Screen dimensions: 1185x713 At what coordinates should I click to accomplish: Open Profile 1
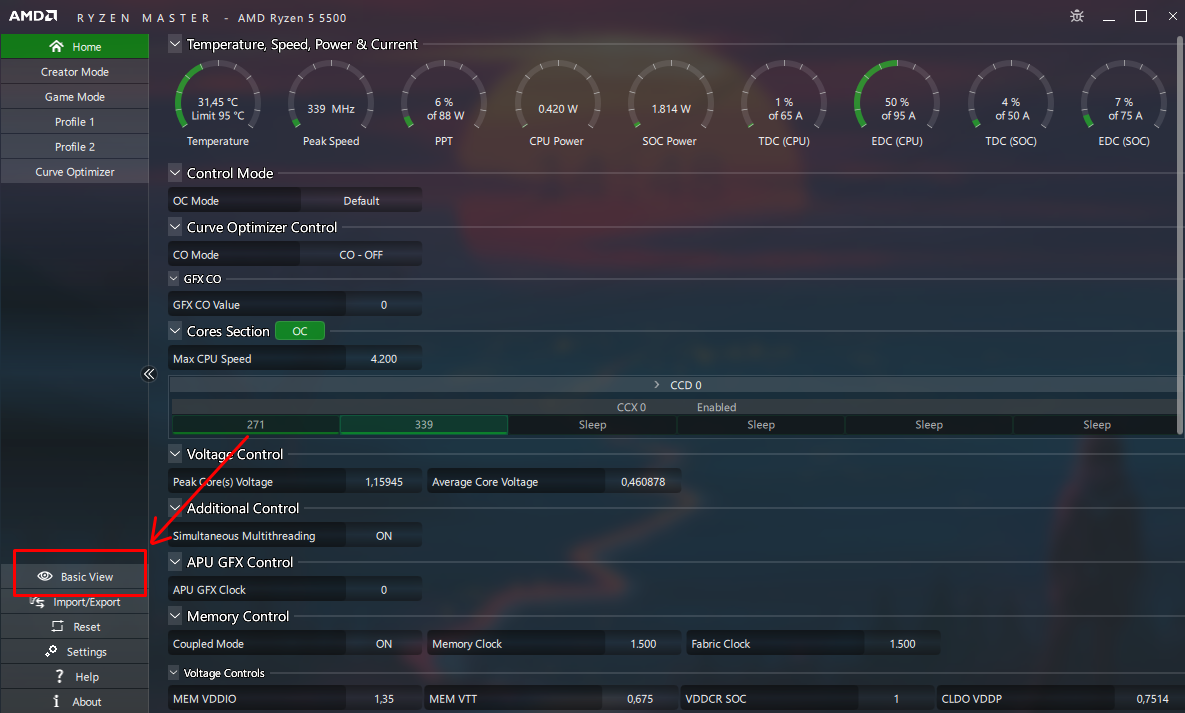[75, 121]
